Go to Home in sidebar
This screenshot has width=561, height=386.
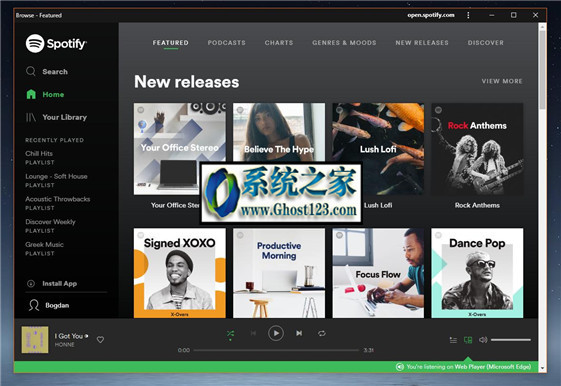click(x=45, y=94)
